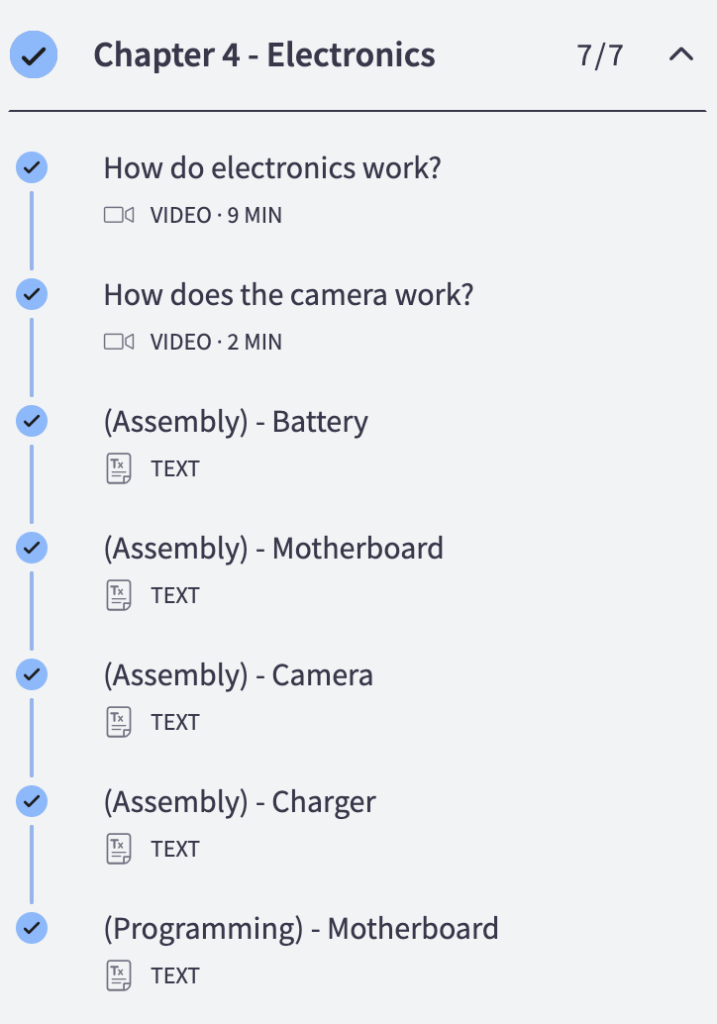Collapse Chapter 4 with the chevron arrow
The width and height of the screenshot is (717, 1024).
[681, 54]
